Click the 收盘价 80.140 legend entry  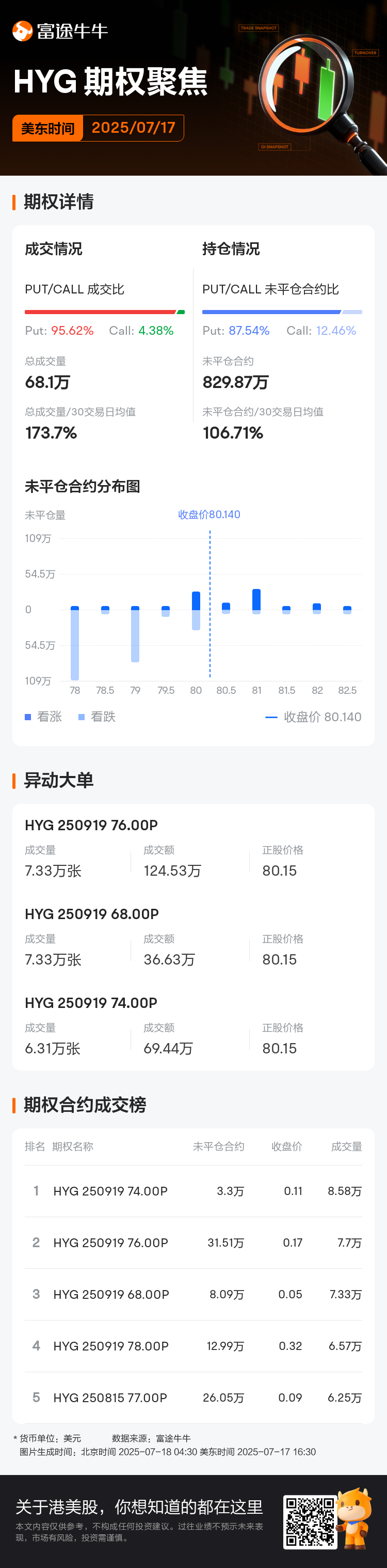[x=314, y=717]
